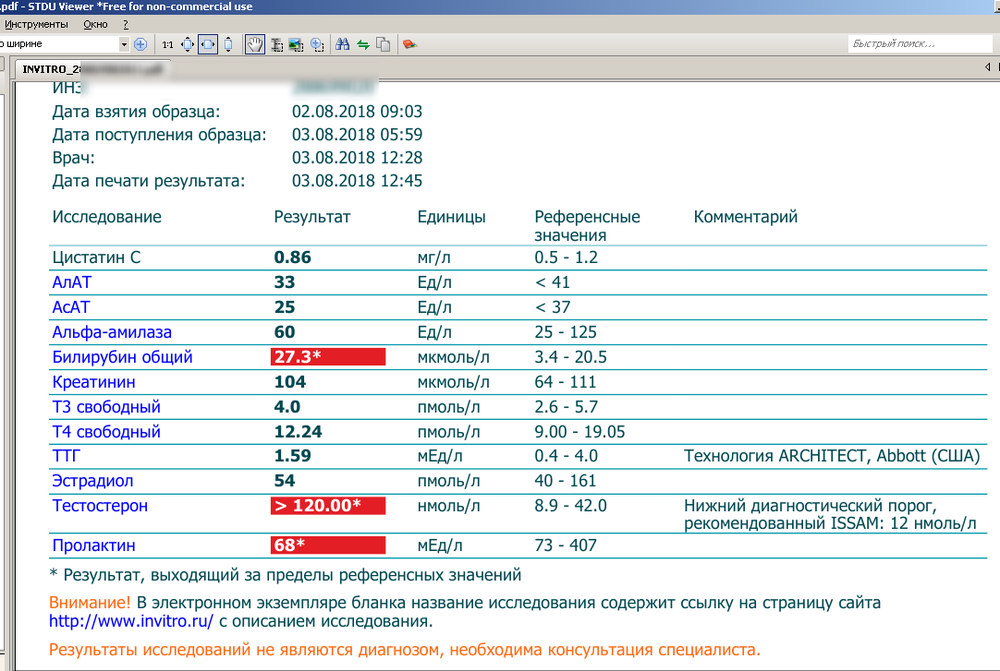Click inside the Быстрый поиск field
The height and width of the screenshot is (671, 1000).
[x=916, y=44]
